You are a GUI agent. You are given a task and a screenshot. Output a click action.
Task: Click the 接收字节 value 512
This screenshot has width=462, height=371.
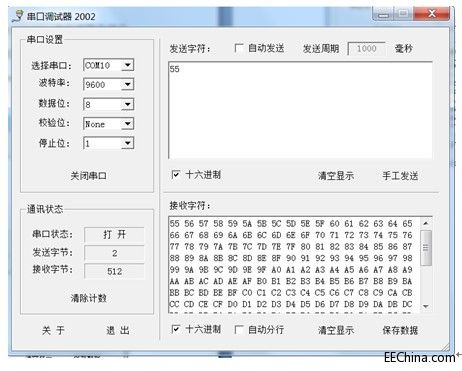coord(114,271)
